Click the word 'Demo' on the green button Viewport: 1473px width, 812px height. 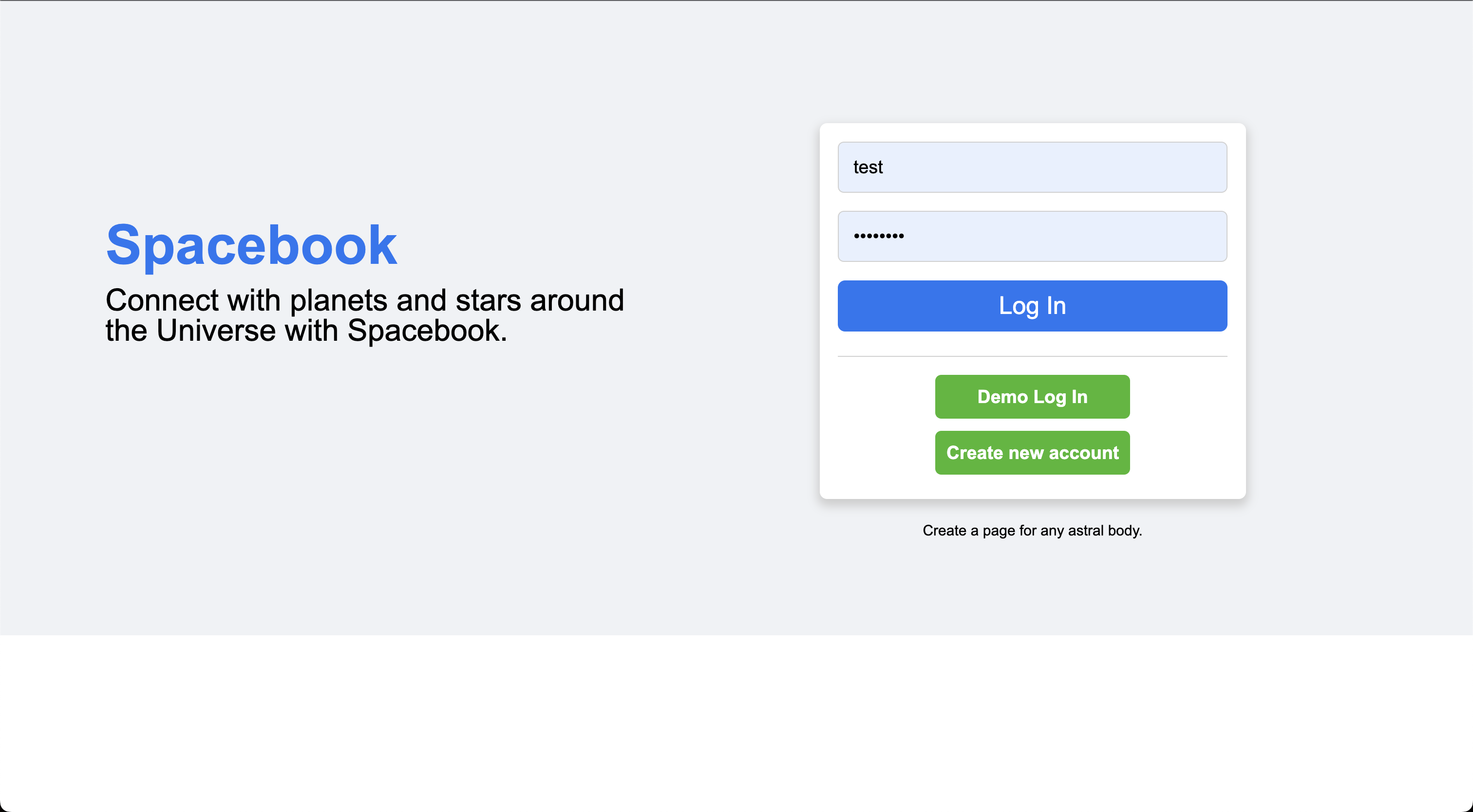(1002, 397)
